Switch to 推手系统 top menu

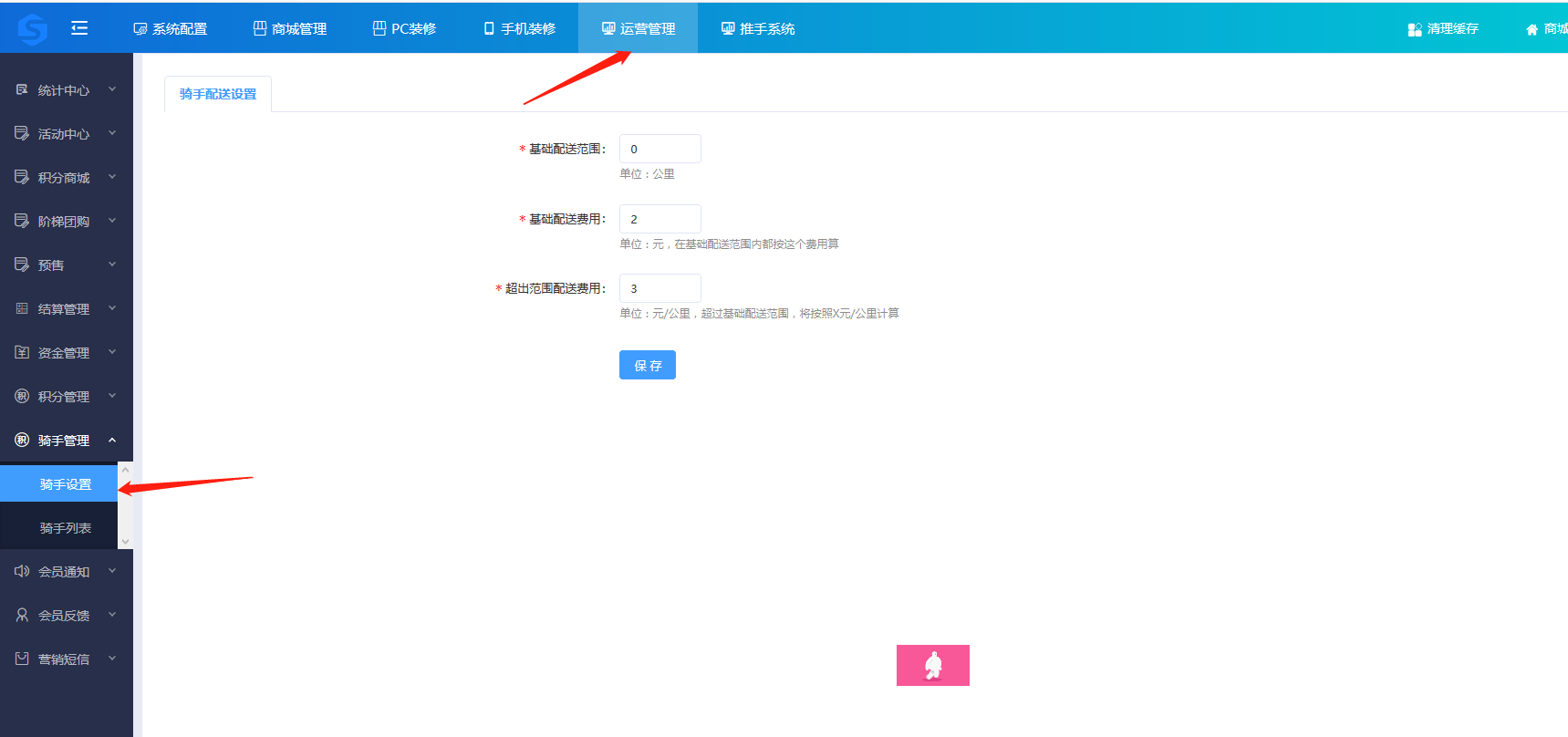point(758,29)
